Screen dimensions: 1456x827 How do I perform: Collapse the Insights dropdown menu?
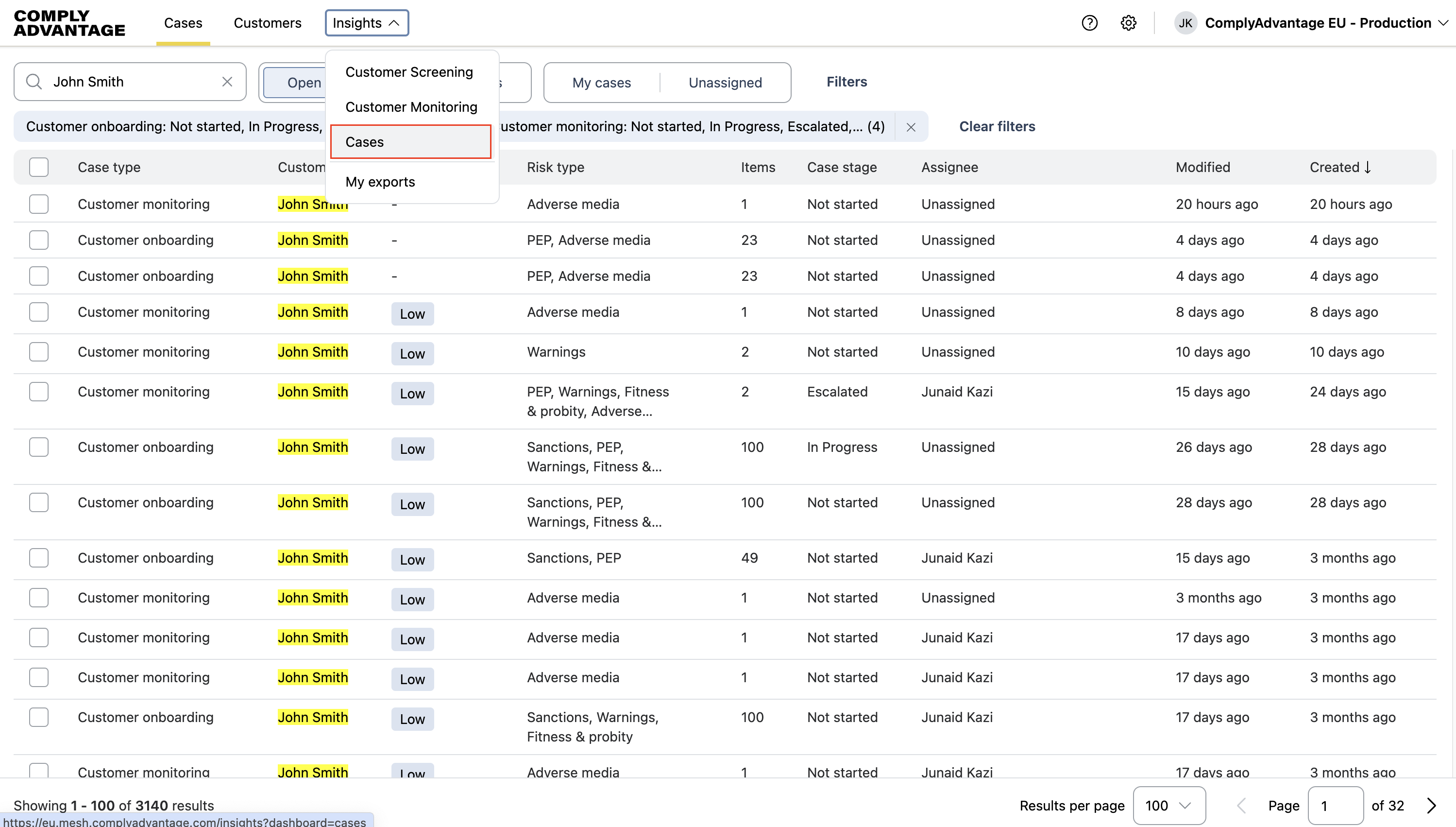coord(366,23)
